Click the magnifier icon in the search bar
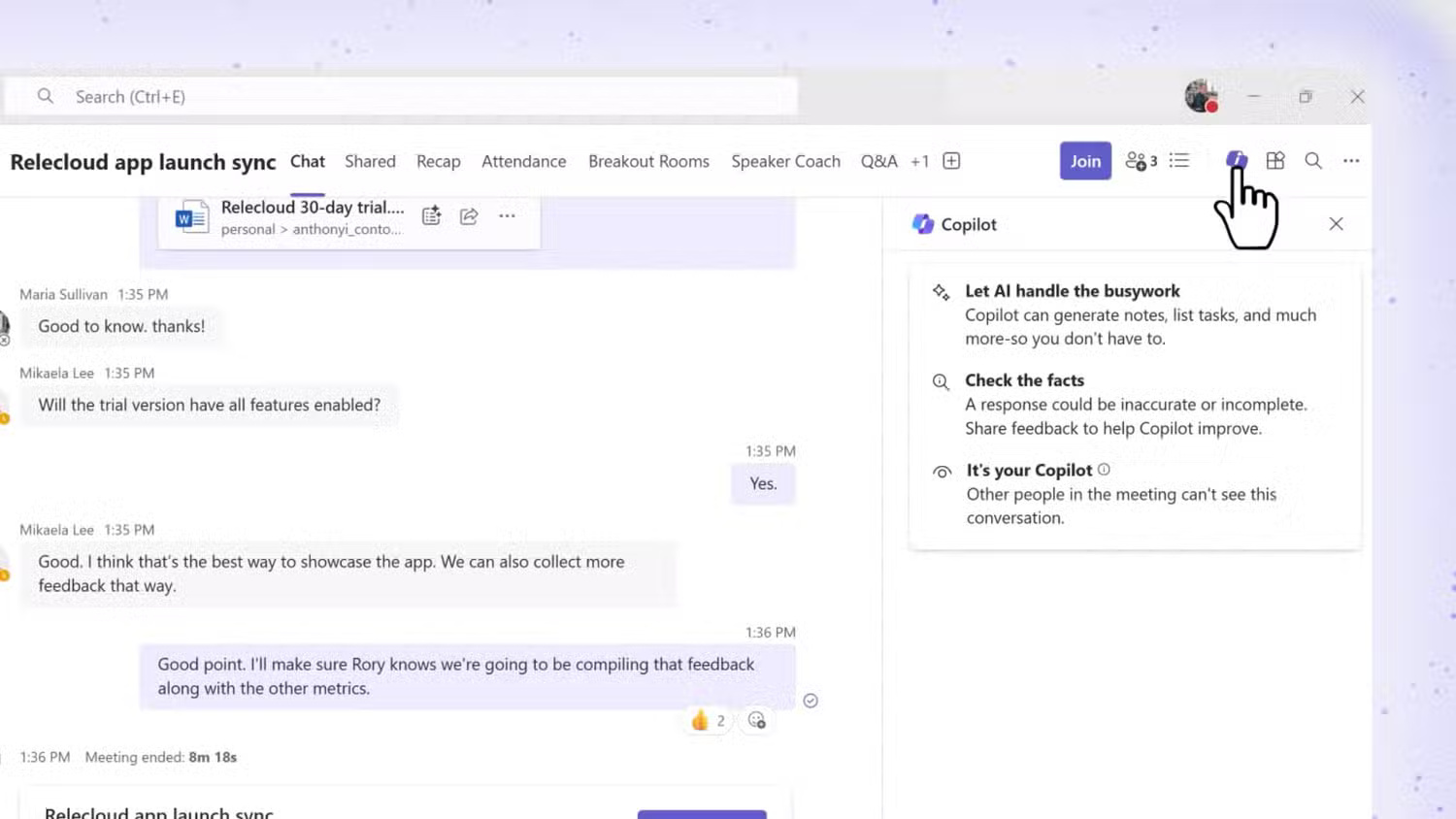 pos(46,96)
